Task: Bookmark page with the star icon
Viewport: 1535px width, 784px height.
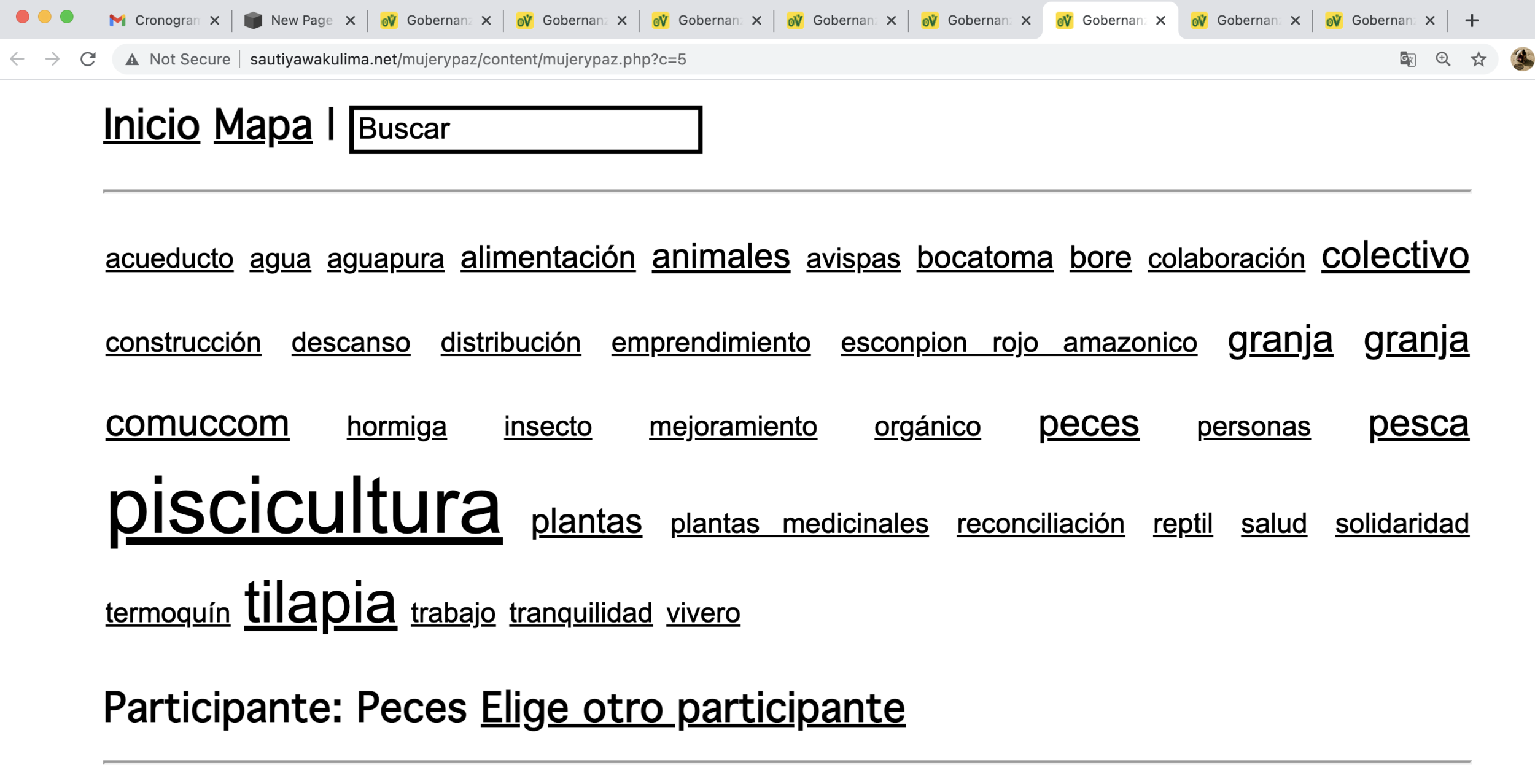Action: point(1479,59)
